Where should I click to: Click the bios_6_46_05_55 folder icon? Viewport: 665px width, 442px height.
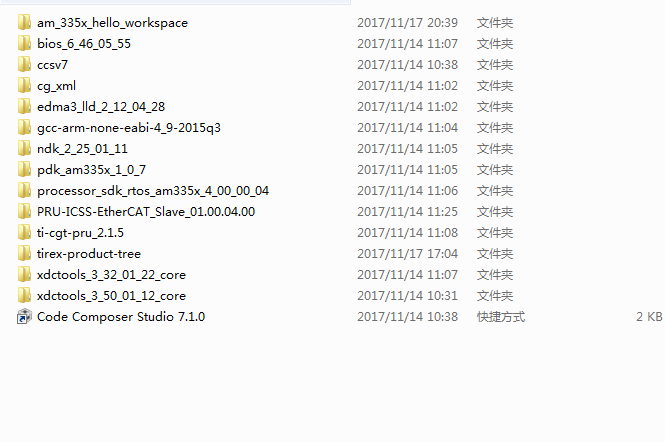coord(24,43)
